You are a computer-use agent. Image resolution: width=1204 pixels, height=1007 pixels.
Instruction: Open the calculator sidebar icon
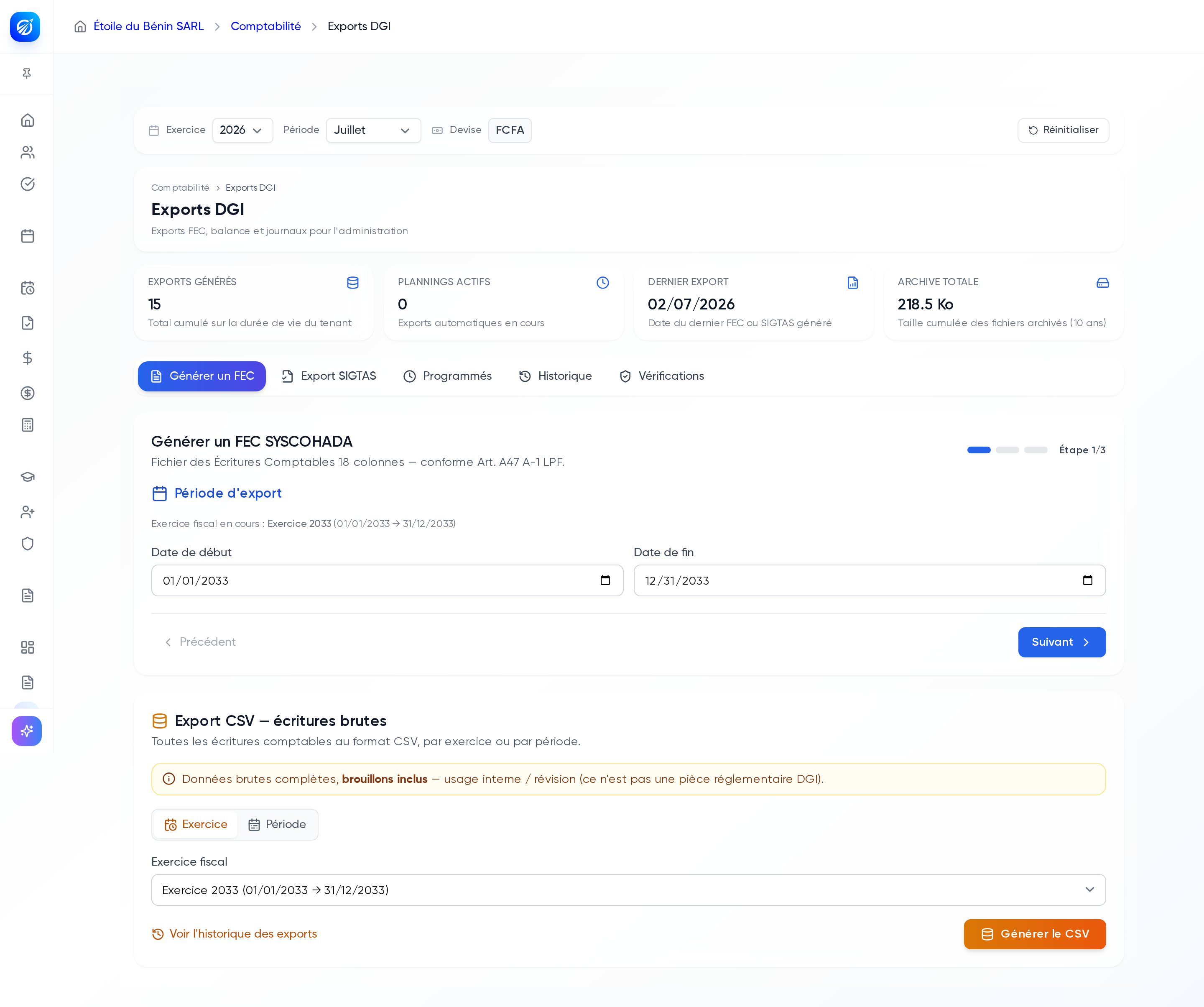28,425
